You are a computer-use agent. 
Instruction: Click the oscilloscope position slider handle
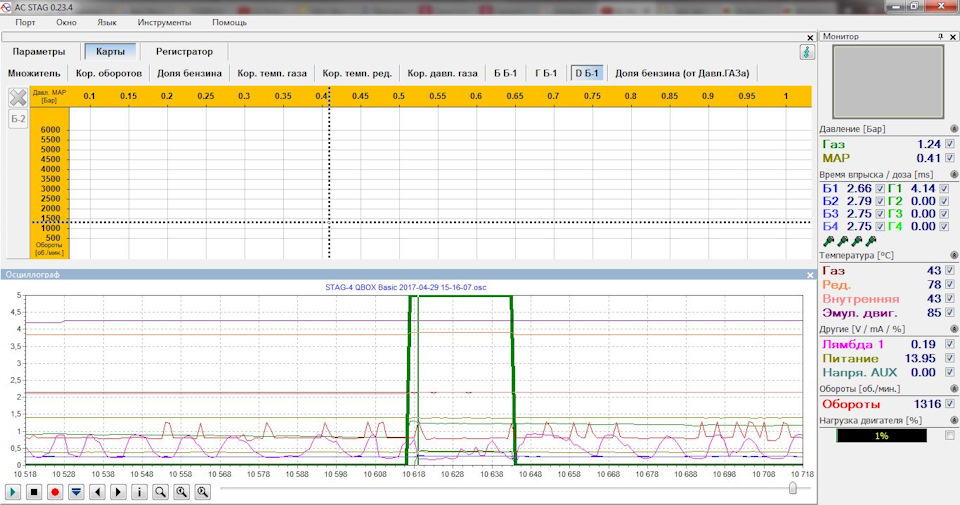pyautogui.click(x=793, y=488)
